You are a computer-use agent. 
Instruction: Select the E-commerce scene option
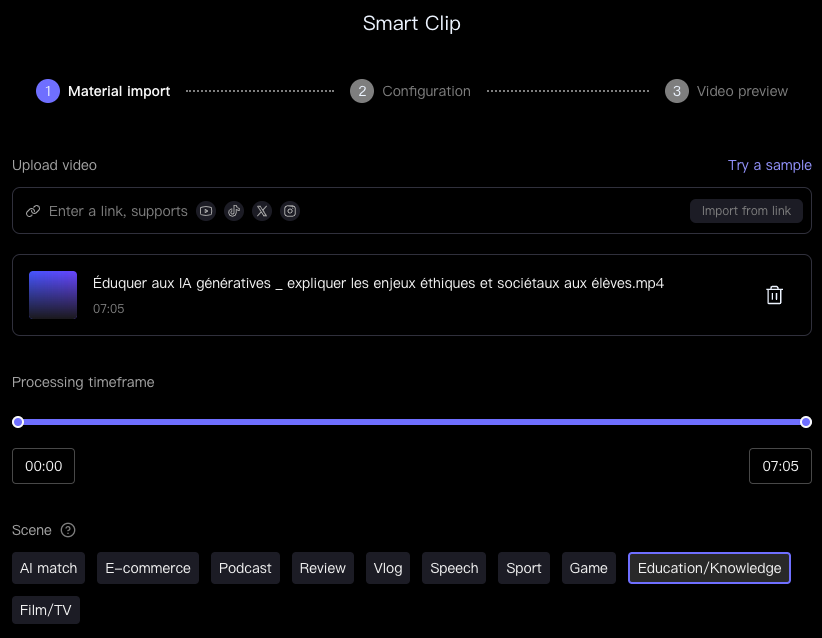coord(148,568)
